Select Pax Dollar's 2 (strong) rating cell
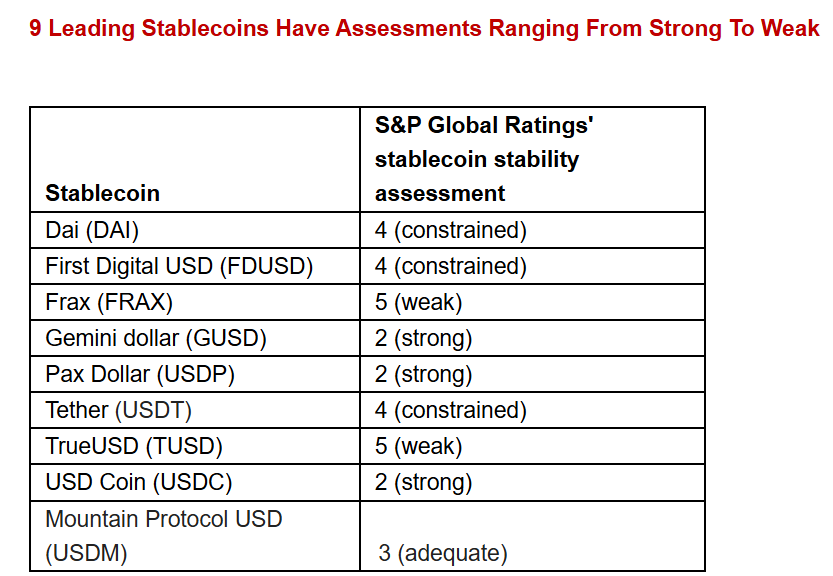 [423, 374]
